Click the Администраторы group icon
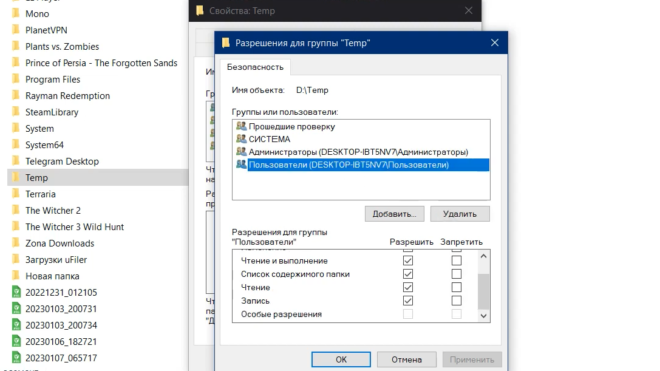Viewport: 660px width, 371px height. coord(241,151)
